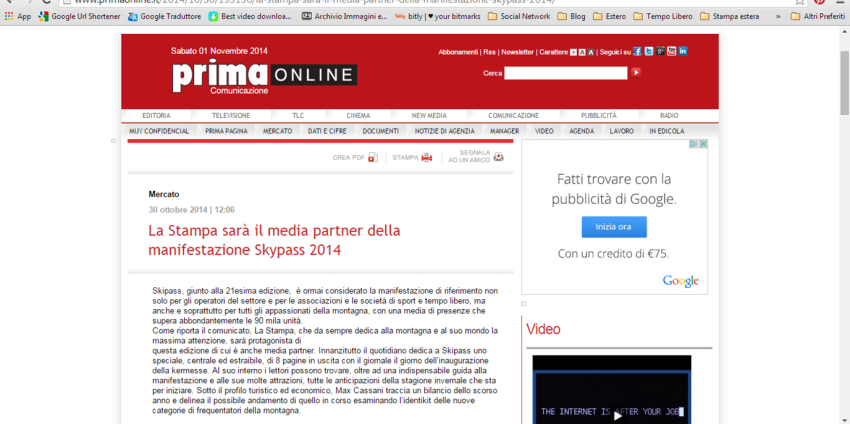Open the Facebook social icon
Screen dimensions: 850x424
pyautogui.click(x=638, y=52)
